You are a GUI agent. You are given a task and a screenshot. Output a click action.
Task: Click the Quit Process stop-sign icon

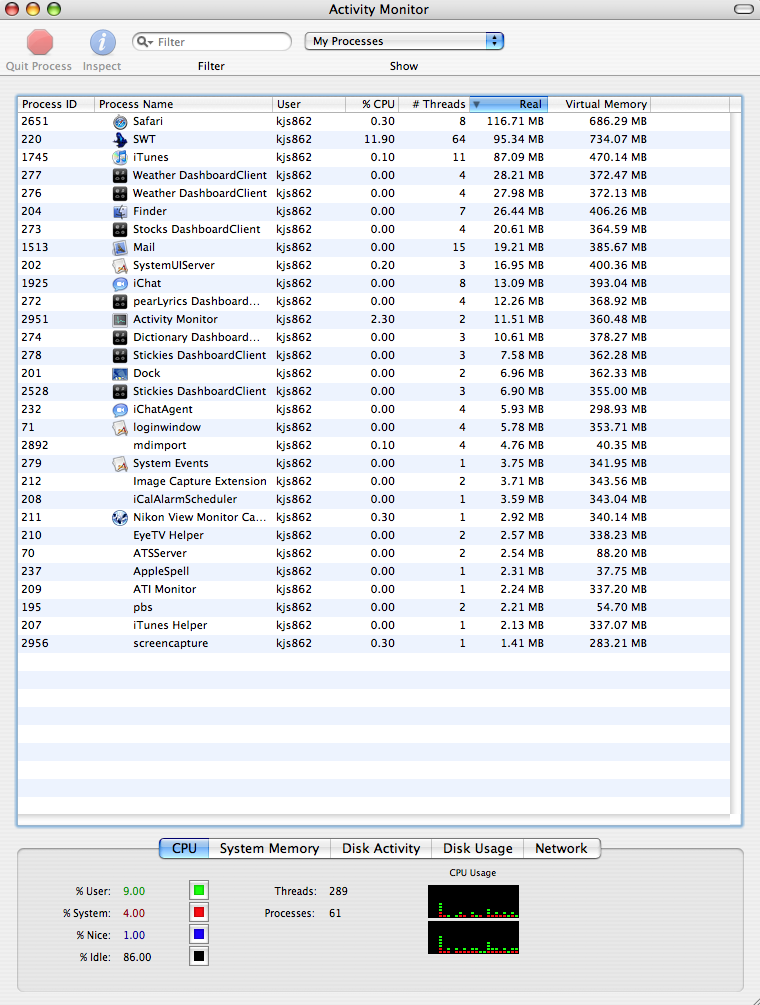click(40, 42)
